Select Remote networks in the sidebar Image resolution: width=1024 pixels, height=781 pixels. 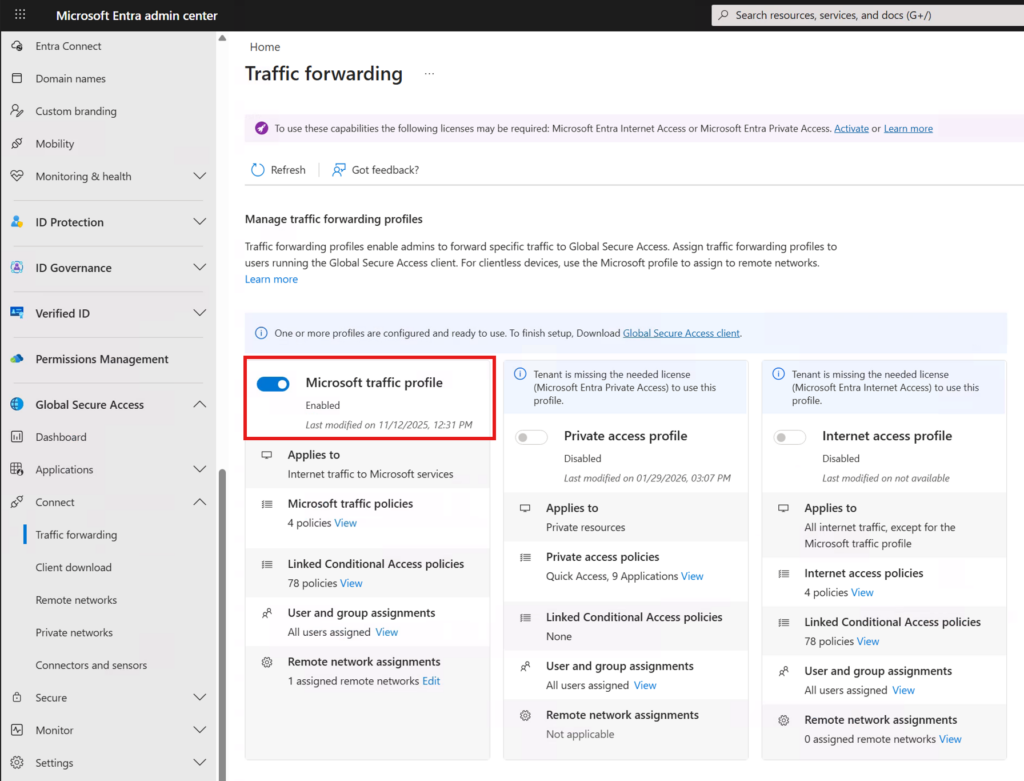pyautogui.click(x=76, y=600)
